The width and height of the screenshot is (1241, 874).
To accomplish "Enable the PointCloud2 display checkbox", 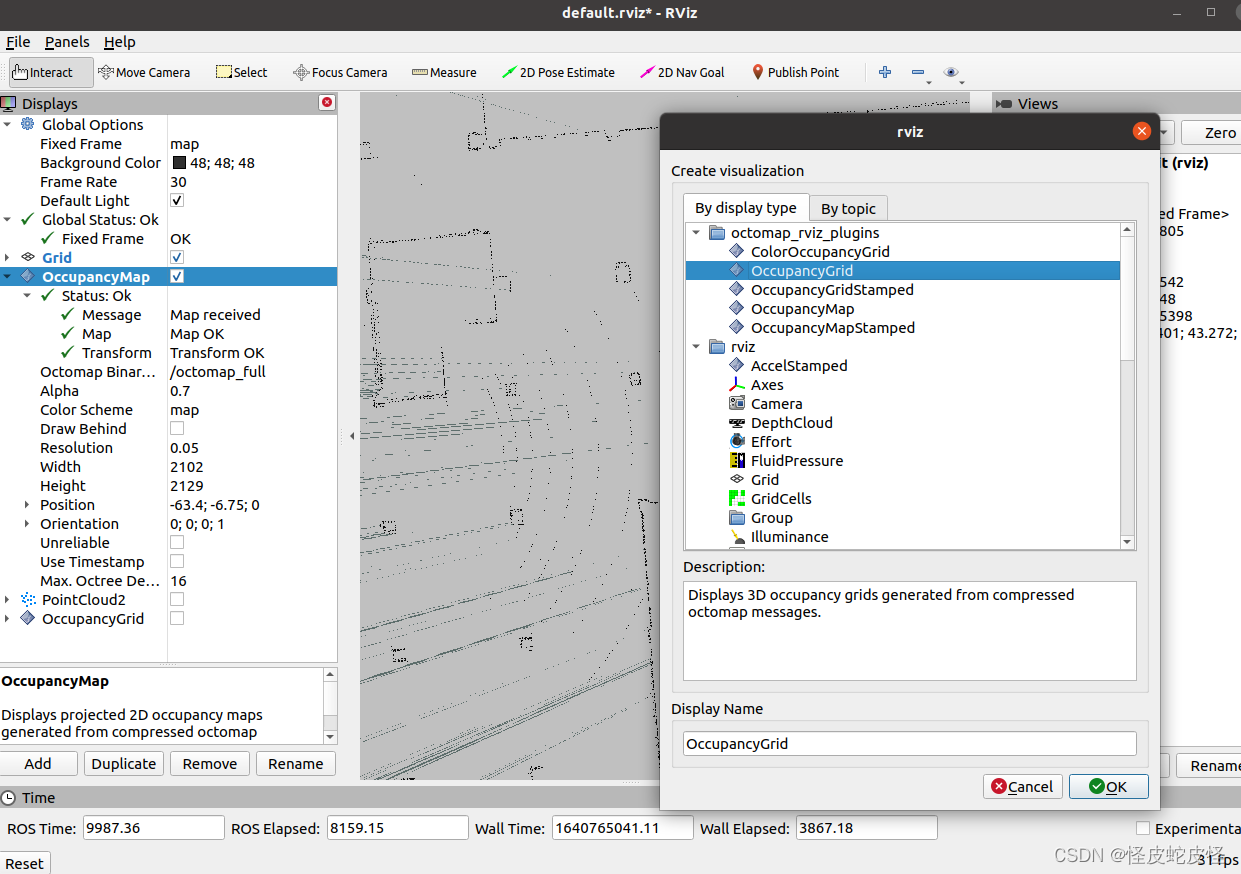I will tap(177, 598).
